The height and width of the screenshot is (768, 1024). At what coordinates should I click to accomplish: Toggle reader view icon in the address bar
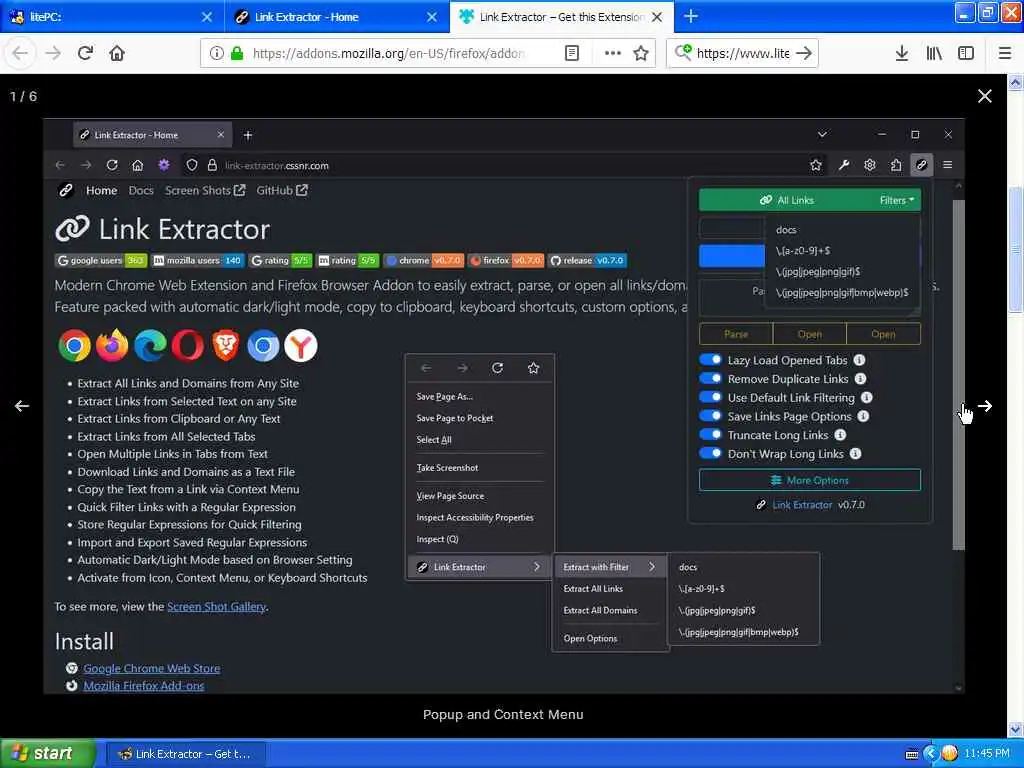click(x=571, y=53)
